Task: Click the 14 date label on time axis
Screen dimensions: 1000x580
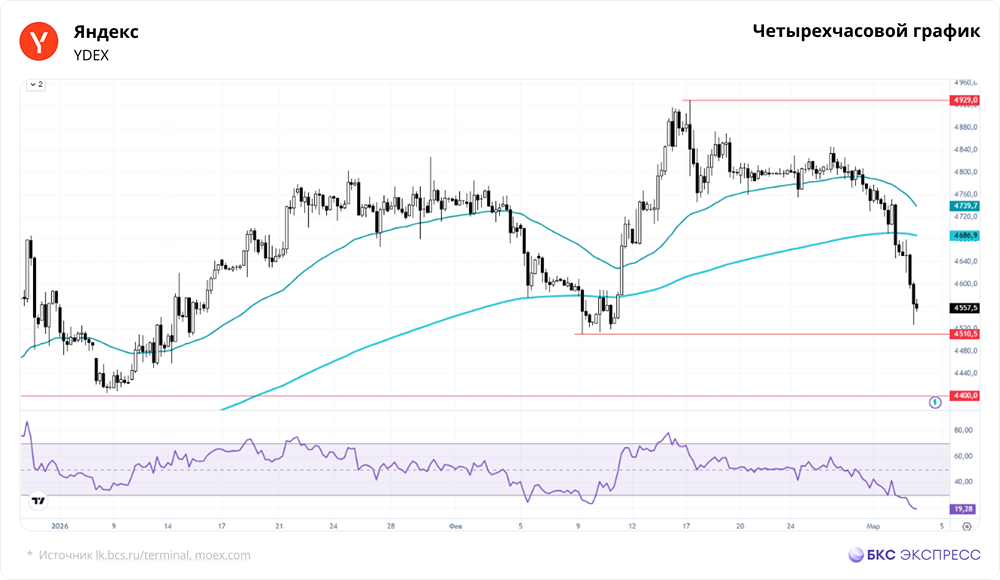Action: 168,526
